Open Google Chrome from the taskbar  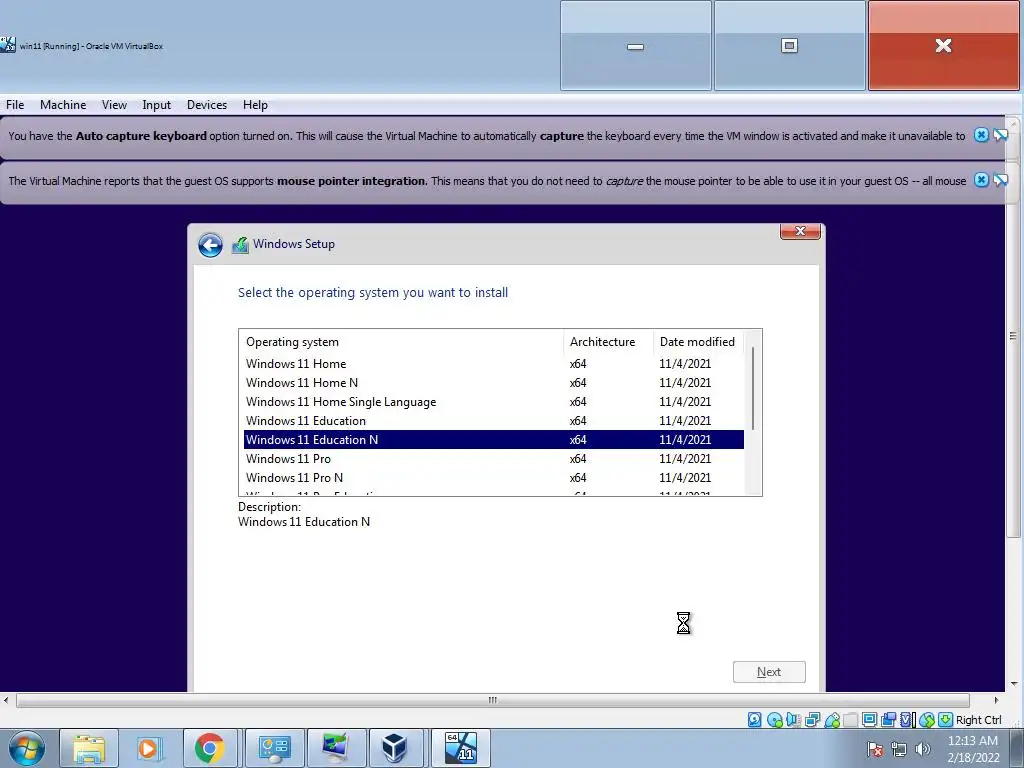point(210,748)
